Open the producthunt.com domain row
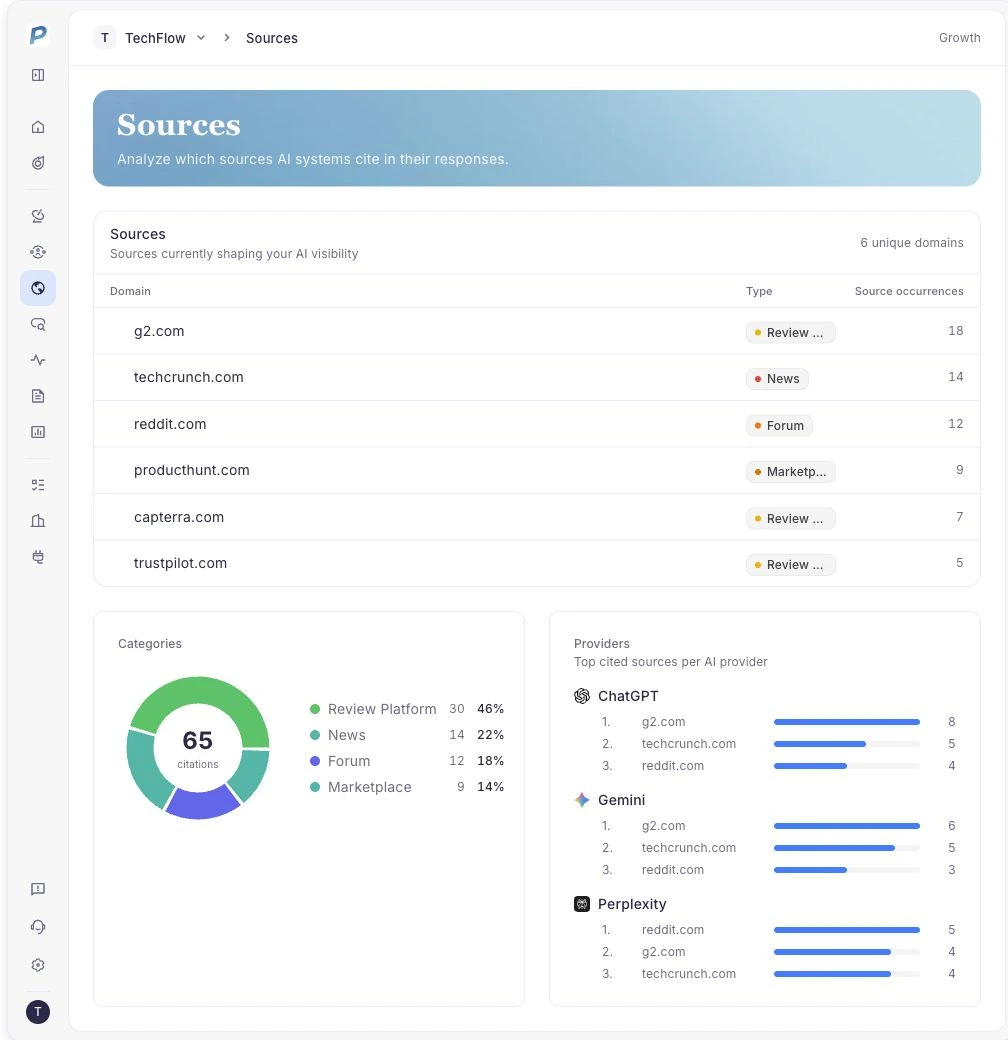The width and height of the screenshot is (1008, 1040). point(536,470)
